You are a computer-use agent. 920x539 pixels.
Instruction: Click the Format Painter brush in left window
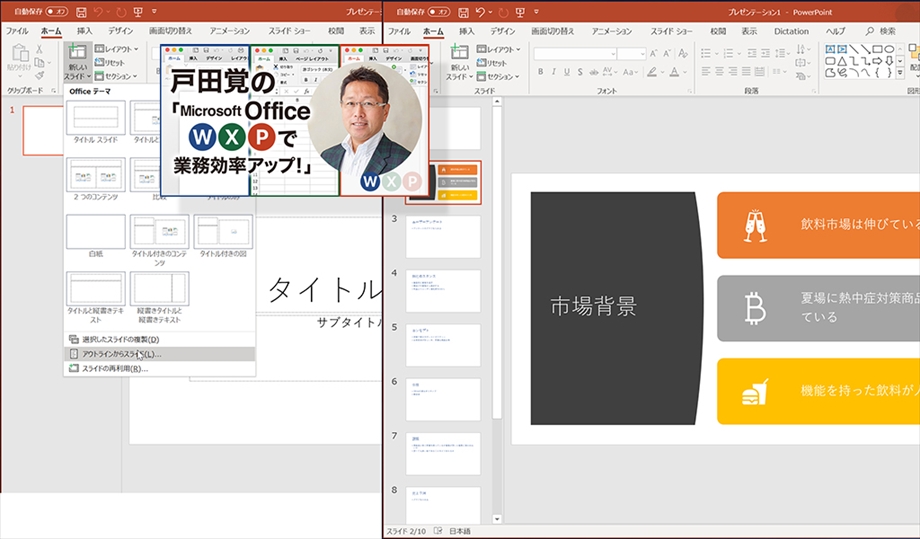click(x=39, y=75)
